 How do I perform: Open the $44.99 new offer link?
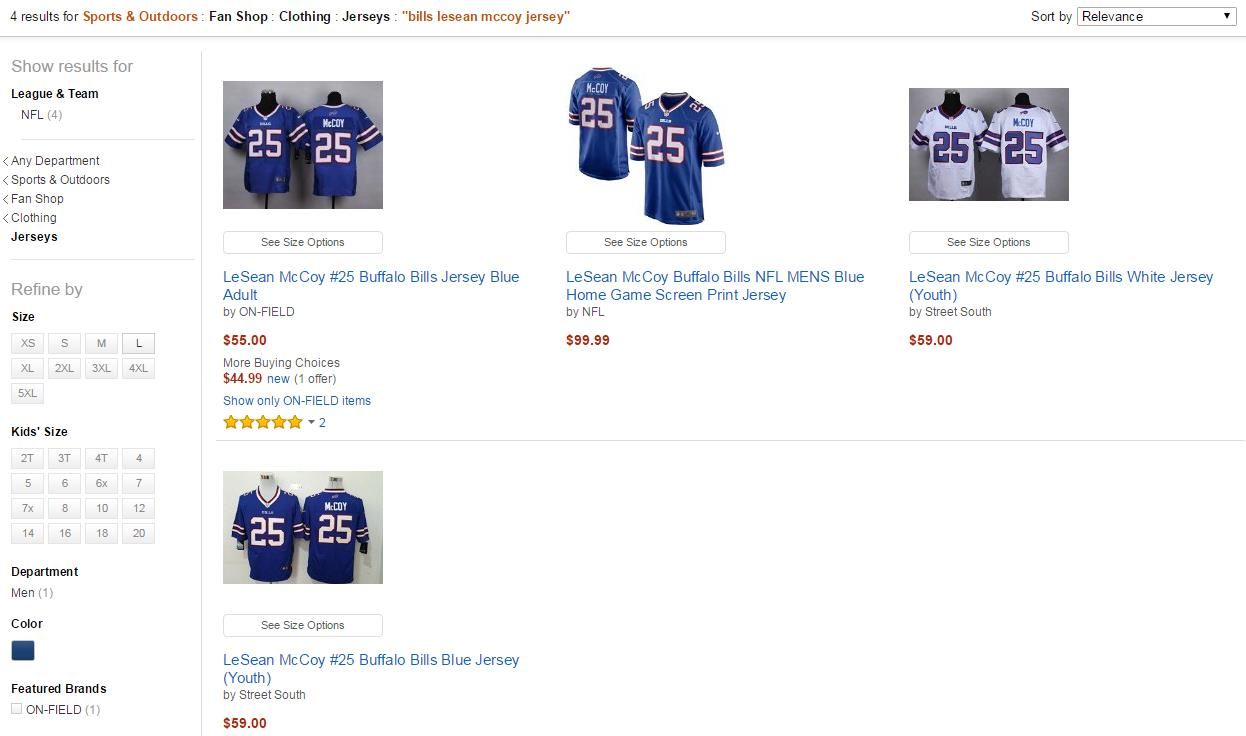point(244,378)
